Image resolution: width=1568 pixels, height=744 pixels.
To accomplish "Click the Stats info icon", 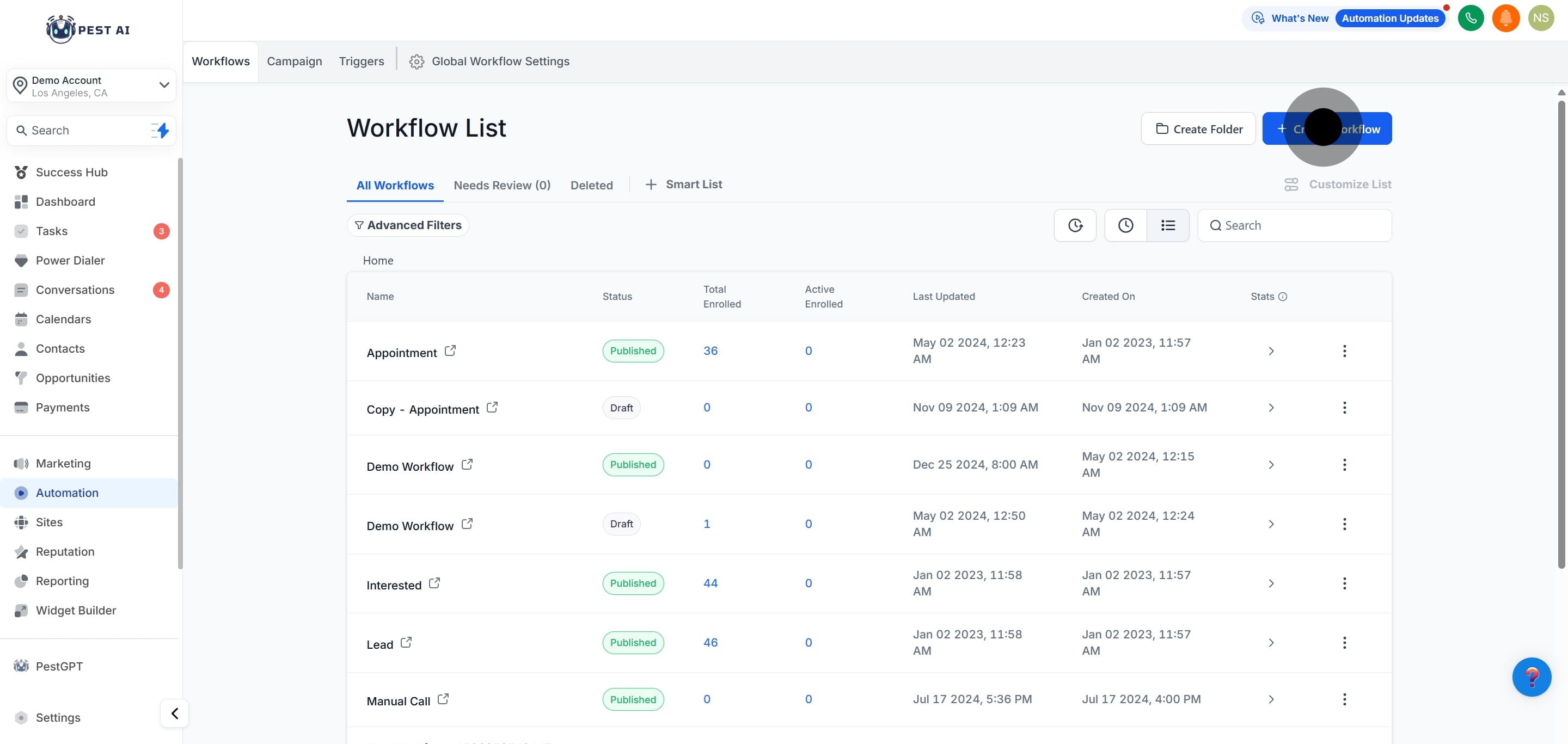I will [x=1283, y=297].
